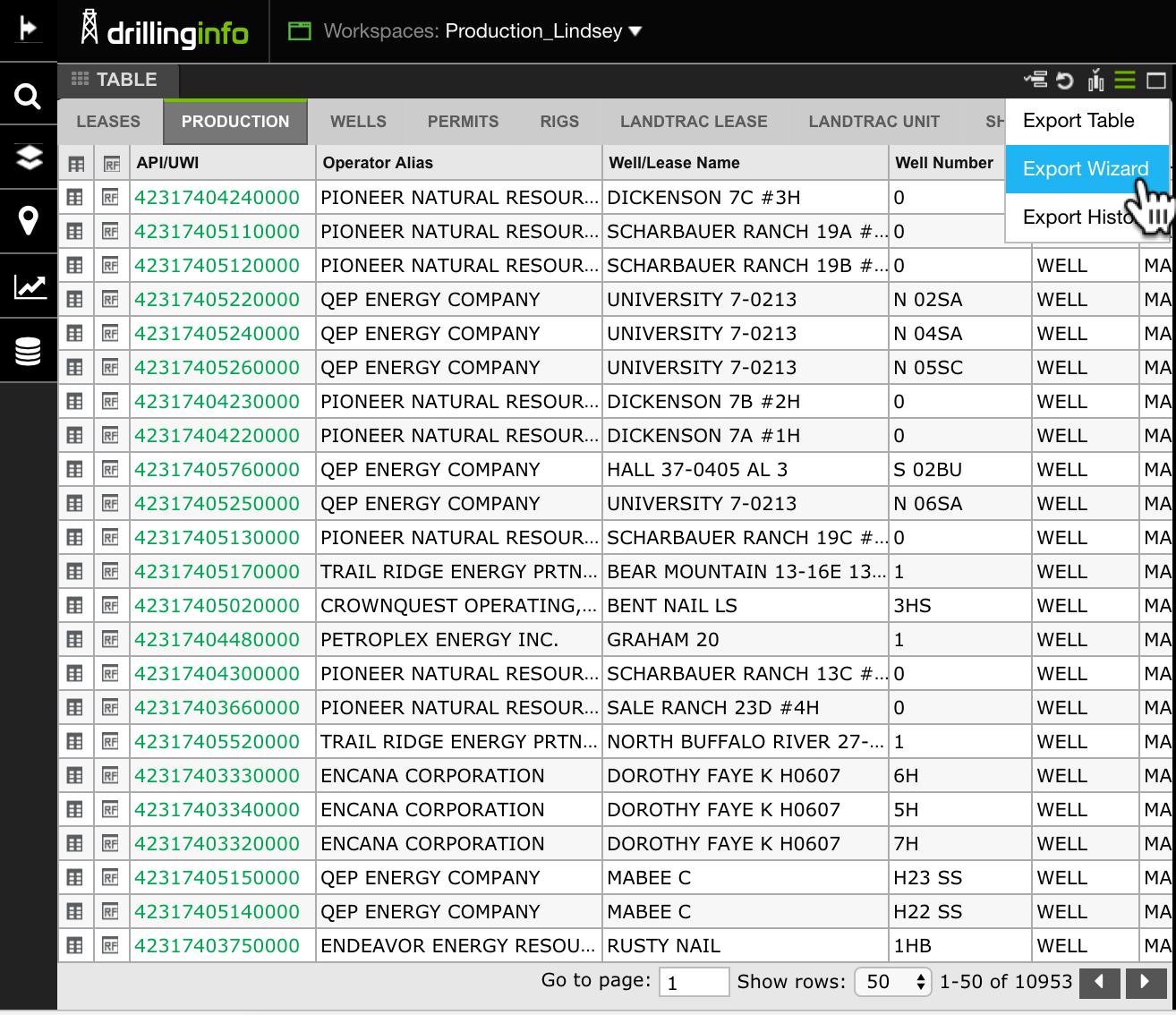
Task: Click the sidebar expand arrow icon
Action: coord(28,30)
